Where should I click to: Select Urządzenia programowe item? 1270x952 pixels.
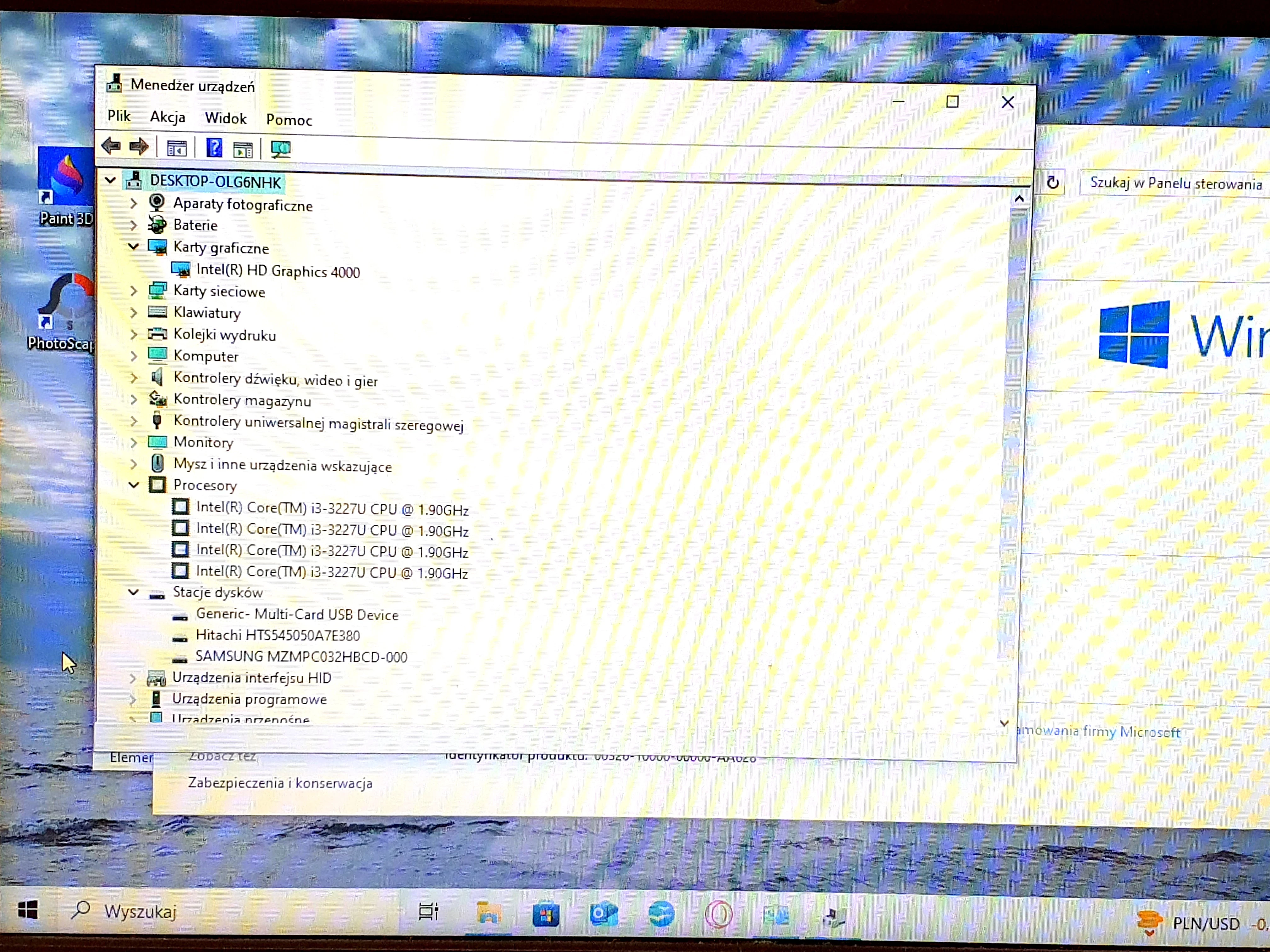pos(249,699)
